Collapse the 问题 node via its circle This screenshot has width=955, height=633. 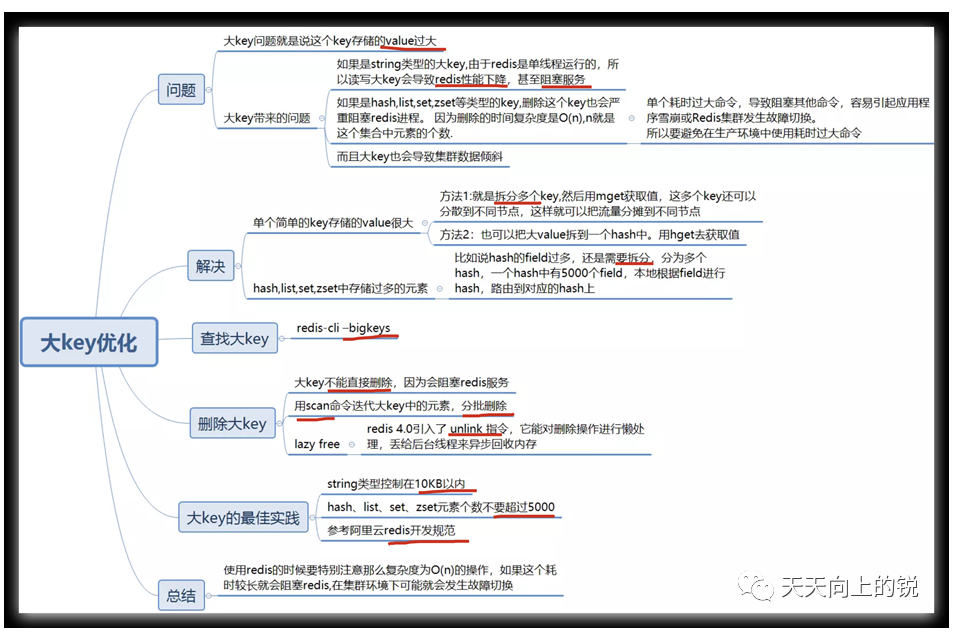tap(209, 90)
